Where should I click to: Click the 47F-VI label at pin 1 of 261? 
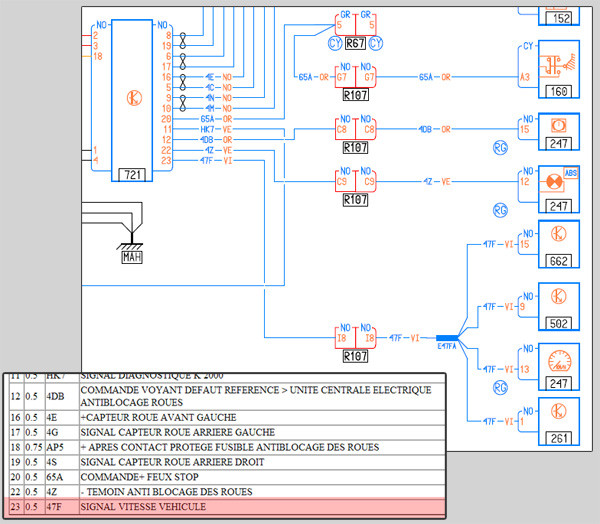498,422
